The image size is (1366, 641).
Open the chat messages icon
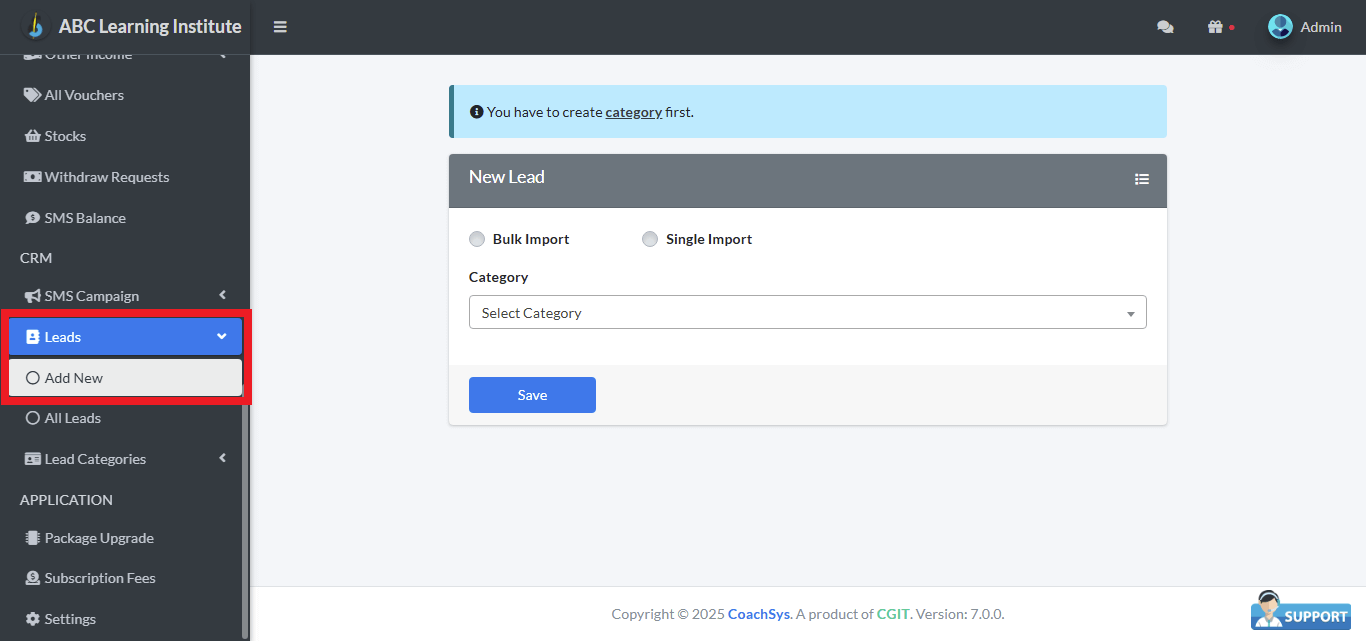(1165, 27)
